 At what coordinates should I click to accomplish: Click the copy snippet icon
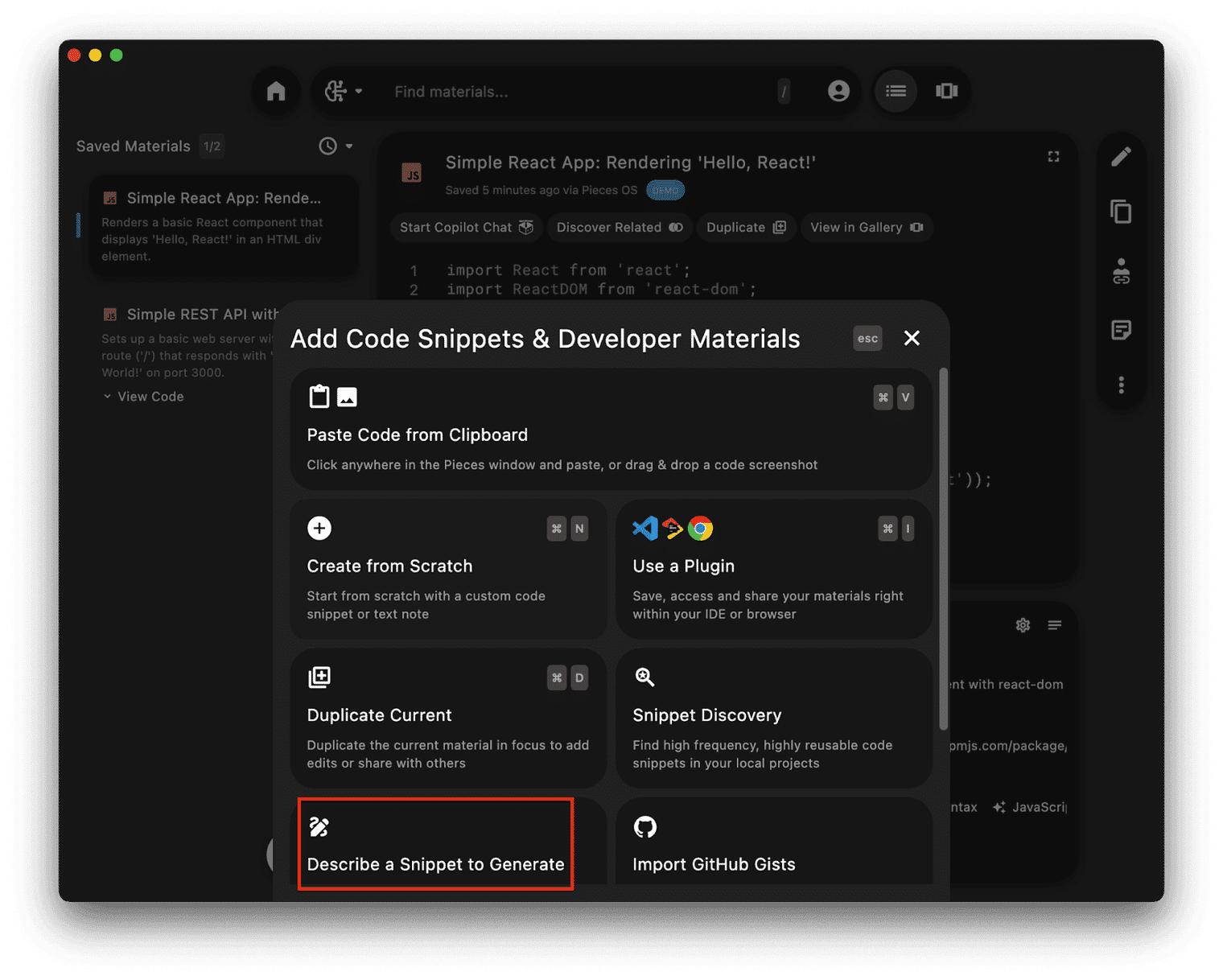(1121, 212)
